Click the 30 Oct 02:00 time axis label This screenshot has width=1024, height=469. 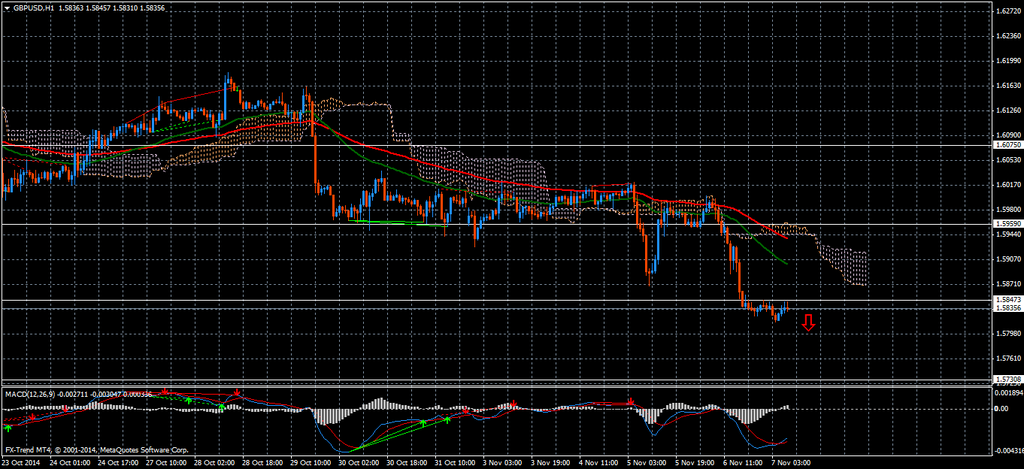(x=360, y=462)
